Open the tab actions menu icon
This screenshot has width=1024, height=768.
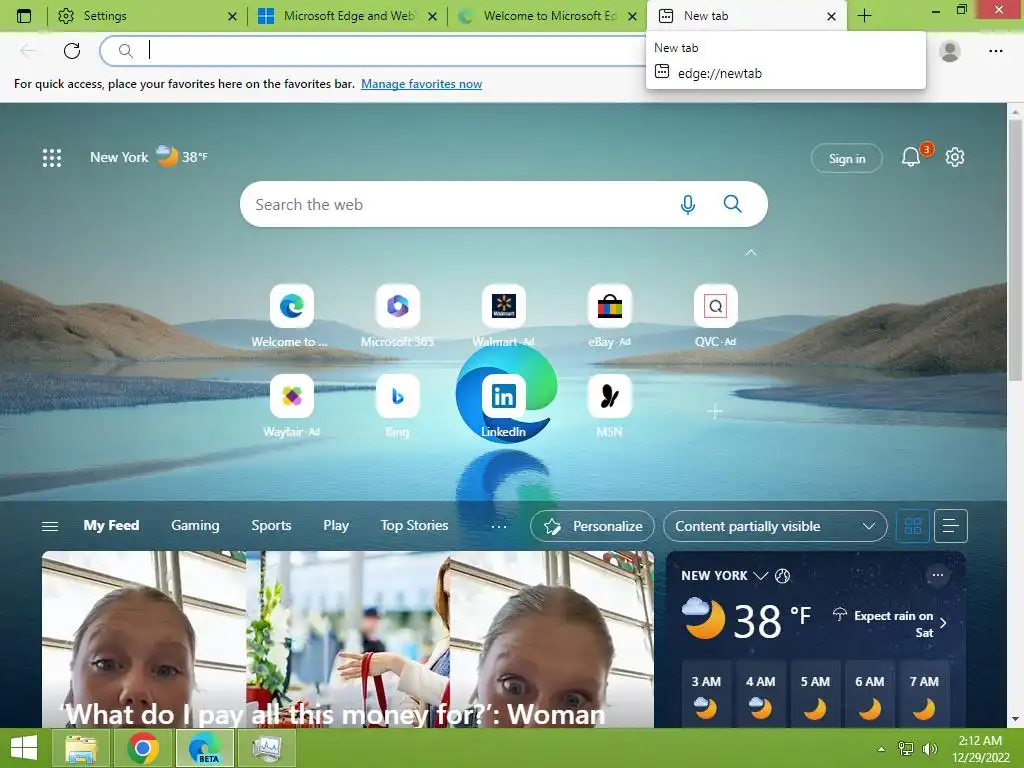(x=24, y=16)
